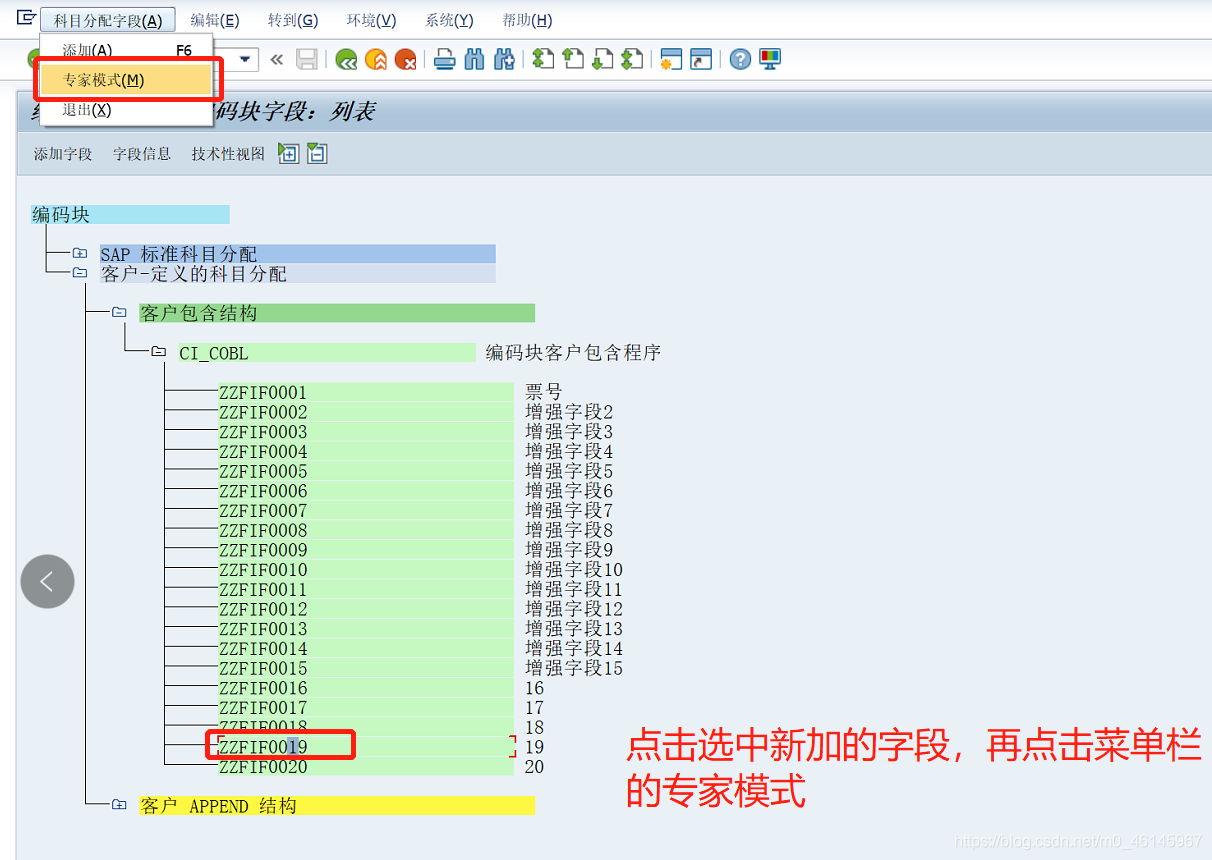Select the ZZFIF0019 tree entry
Screen dimensions: 1212x860
(x=263, y=744)
